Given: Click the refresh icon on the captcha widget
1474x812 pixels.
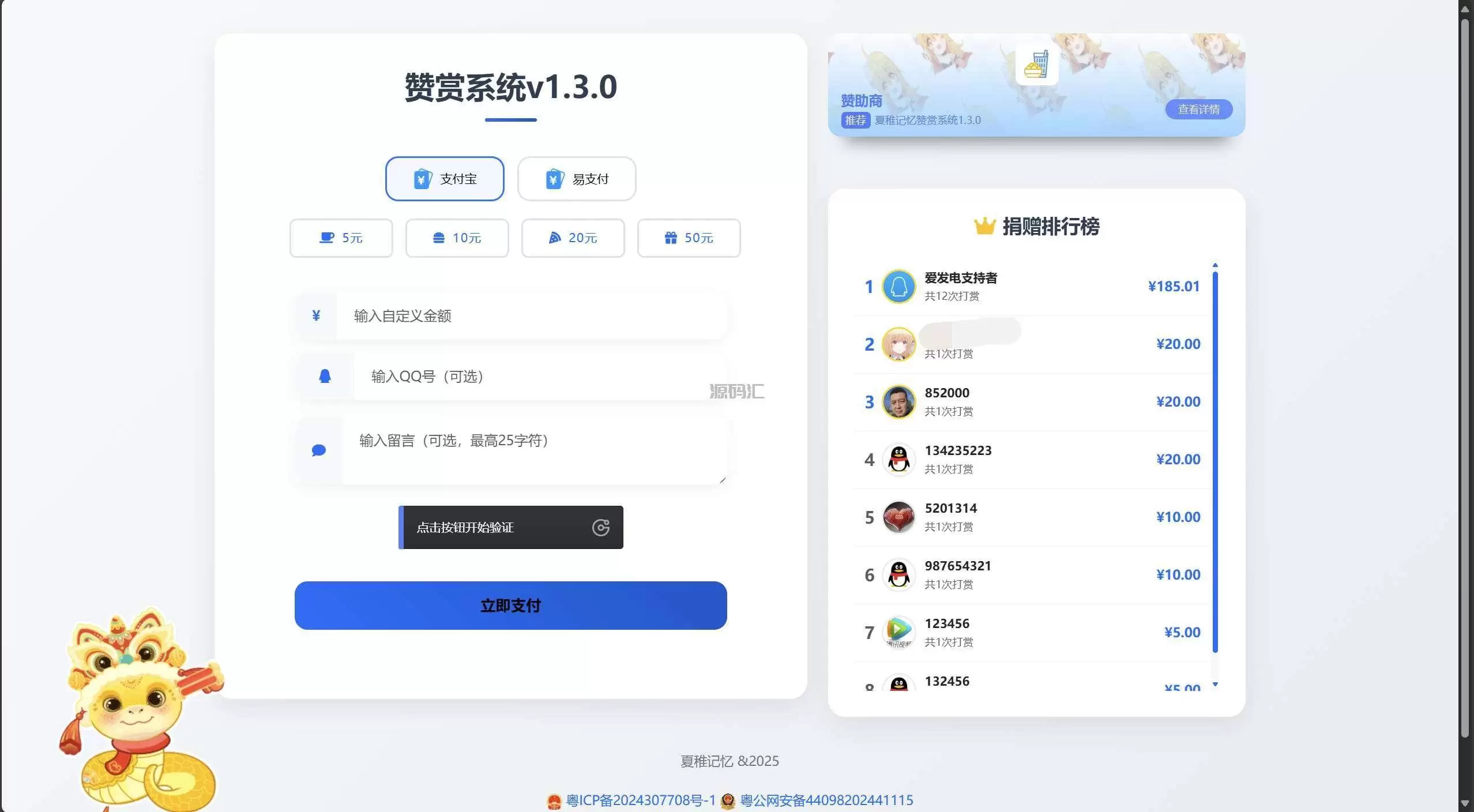Looking at the screenshot, I should (x=601, y=527).
